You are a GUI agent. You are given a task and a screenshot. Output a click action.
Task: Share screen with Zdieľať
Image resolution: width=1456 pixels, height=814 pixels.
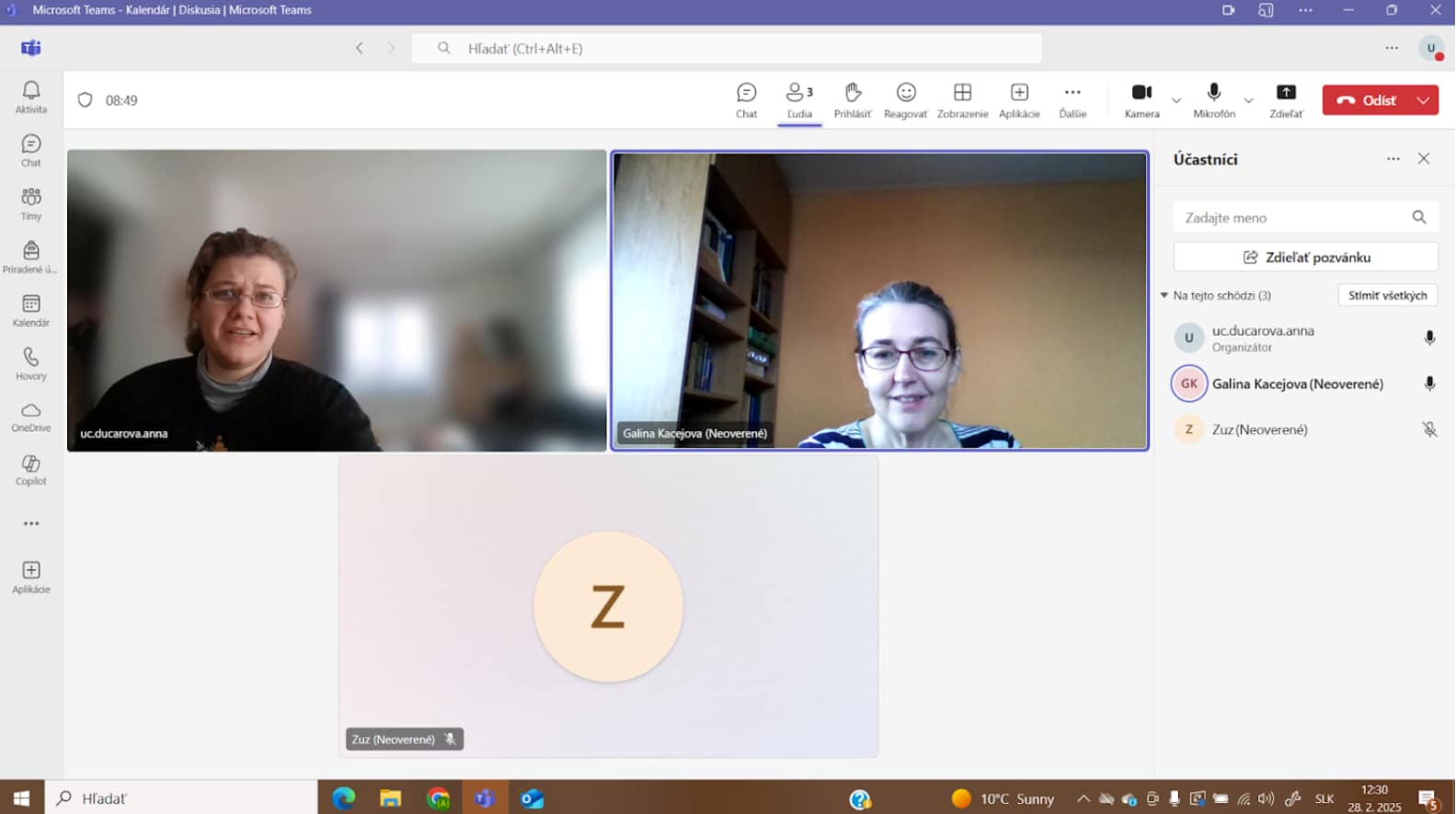coord(1286,100)
